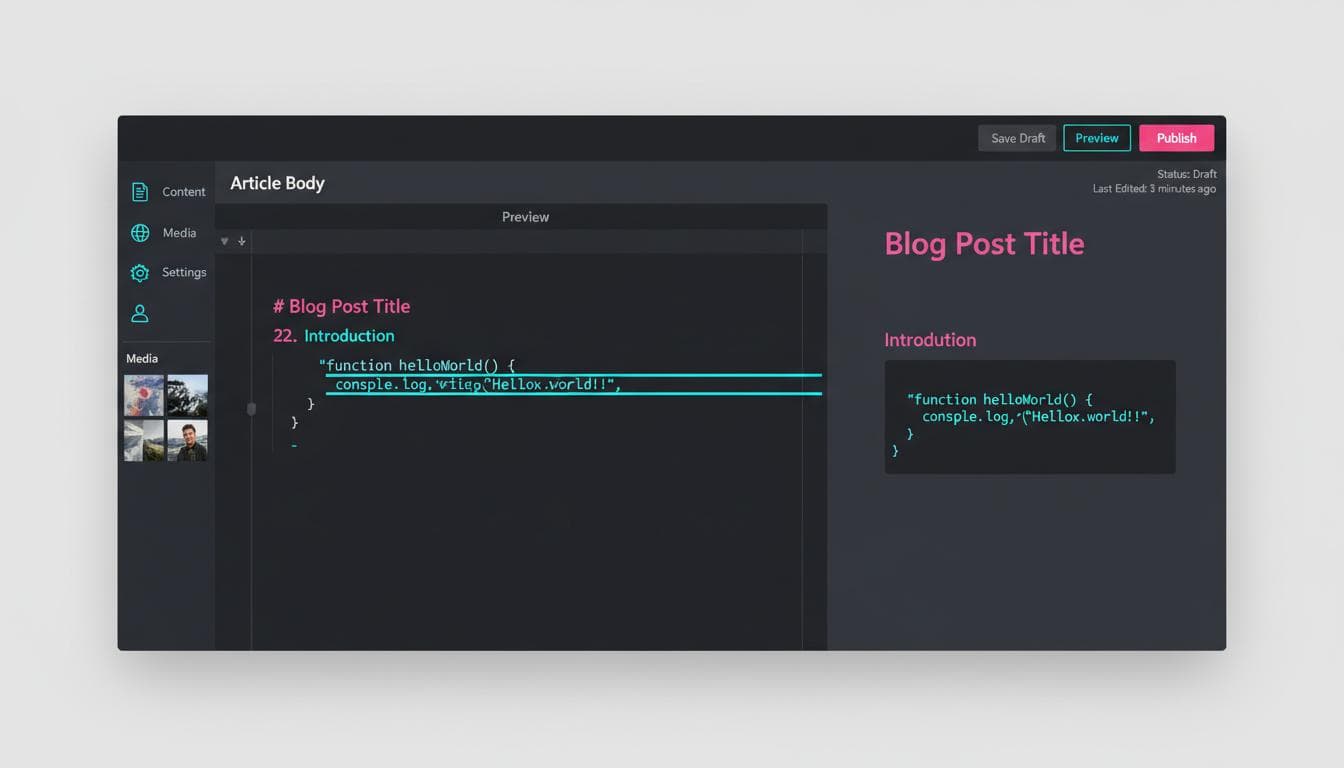Viewport: 1344px width, 768px height.
Task: Click the 'Blog Post Title' heading in preview pane
Action: click(x=984, y=244)
